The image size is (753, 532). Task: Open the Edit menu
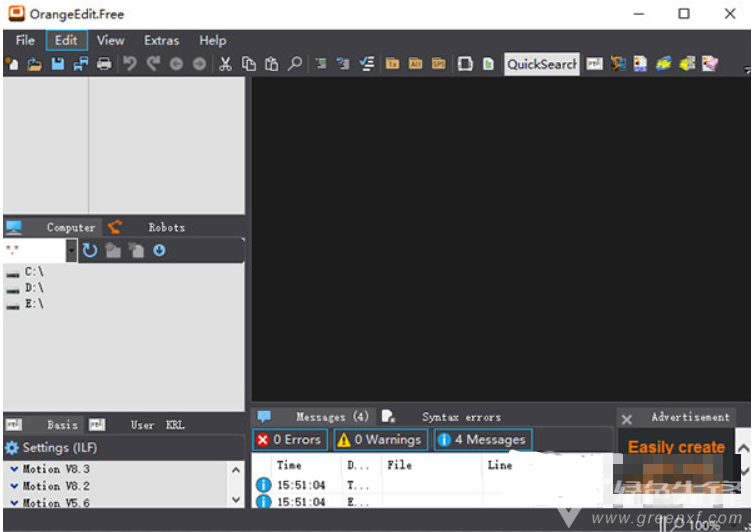pyautogui.click(x=66, y=40)
